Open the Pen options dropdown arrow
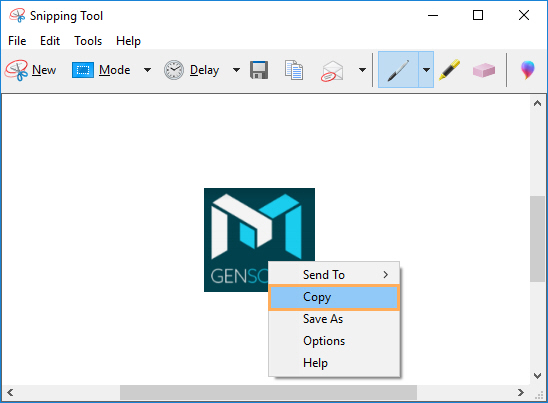This screenshot has width=548, height=403. click(426, 70)
